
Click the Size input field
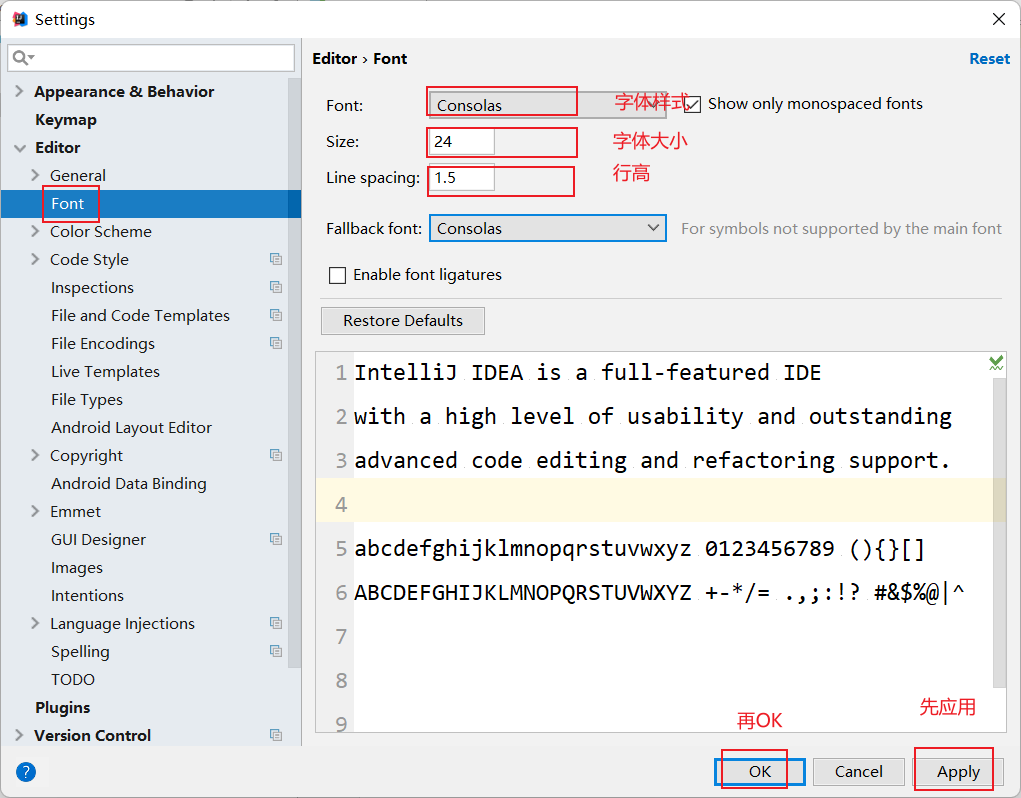(462, 141)
